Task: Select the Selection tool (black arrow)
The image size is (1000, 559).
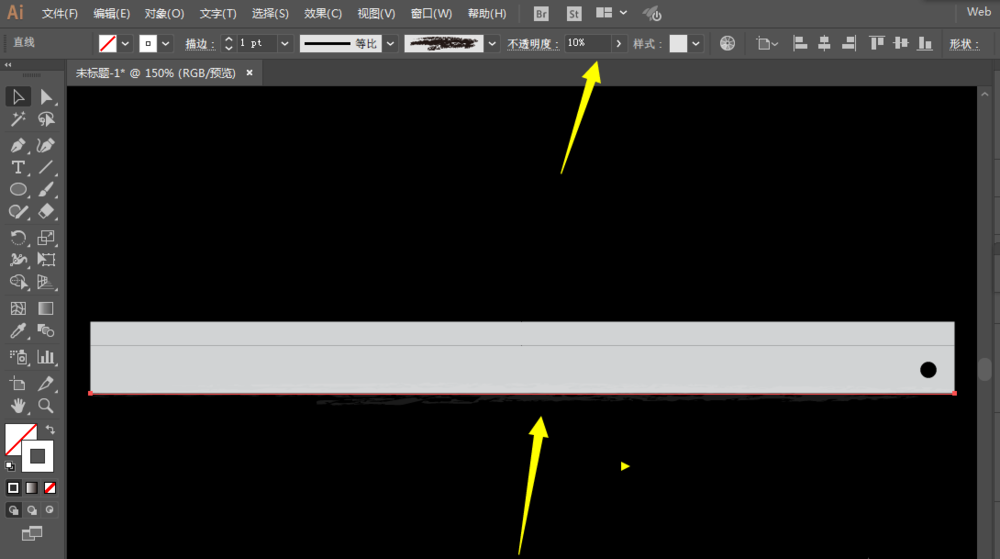Action: [18, 97]
